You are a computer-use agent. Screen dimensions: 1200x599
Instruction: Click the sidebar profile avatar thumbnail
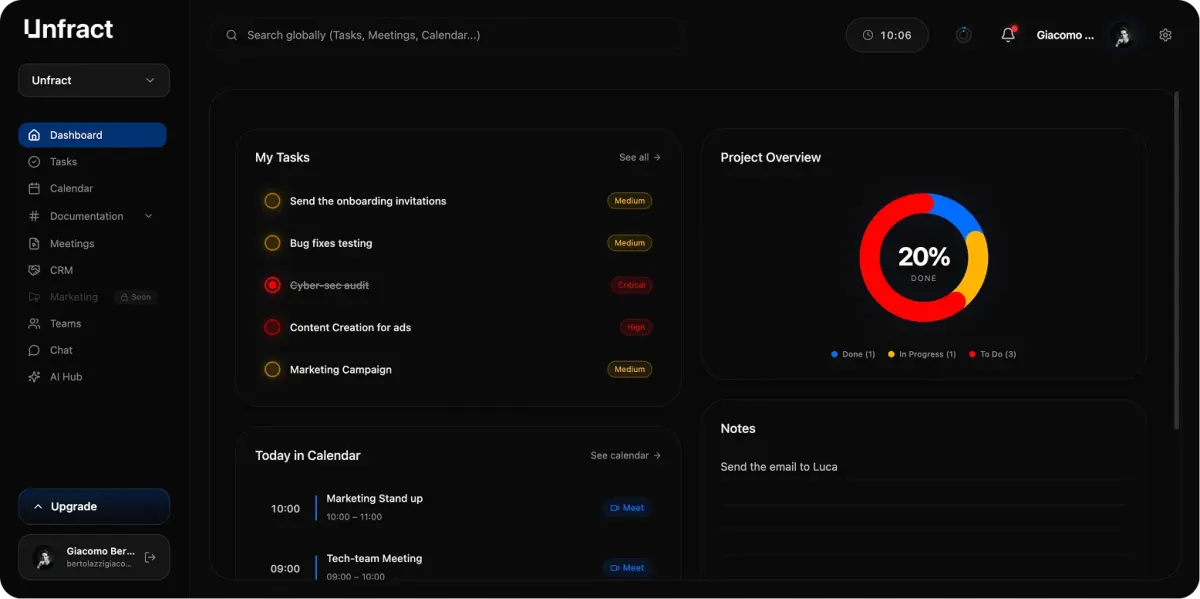[44, 557]
